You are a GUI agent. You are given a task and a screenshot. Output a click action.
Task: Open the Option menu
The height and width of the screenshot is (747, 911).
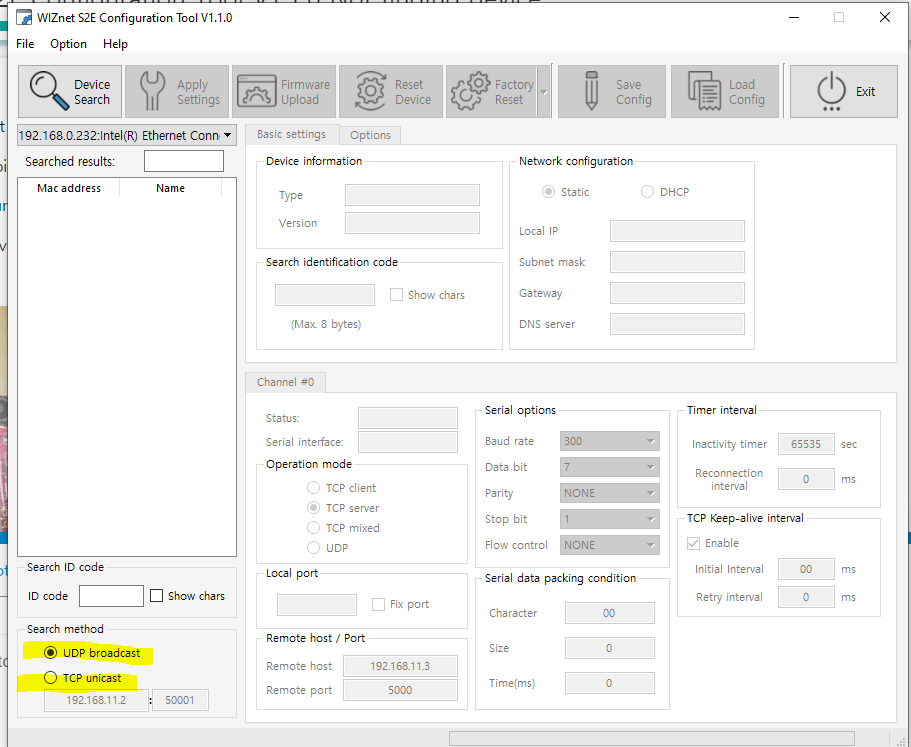click(68, 44)
